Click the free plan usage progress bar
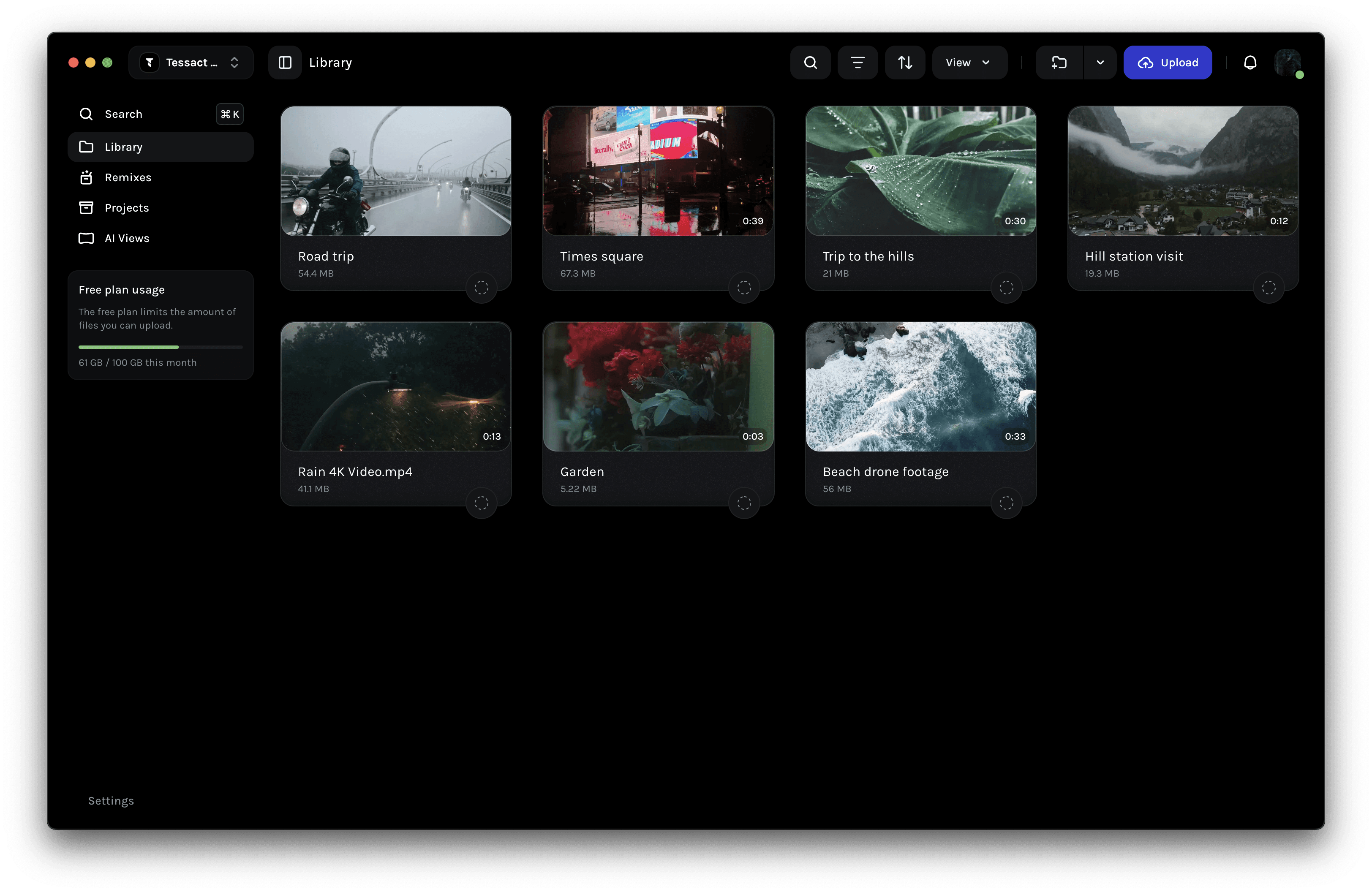This screenshot has height=892, width=1372. 160,347
